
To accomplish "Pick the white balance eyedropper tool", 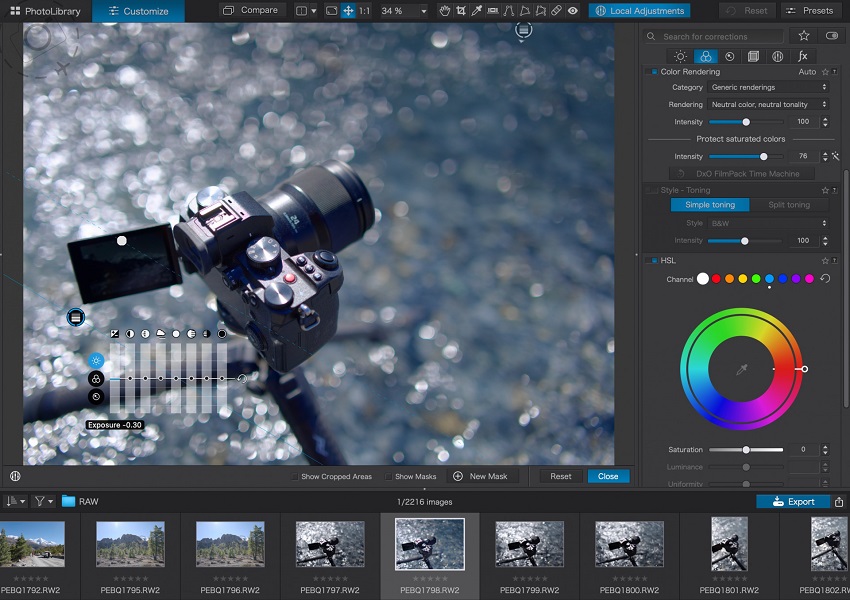I will click(x=478, y=11).
